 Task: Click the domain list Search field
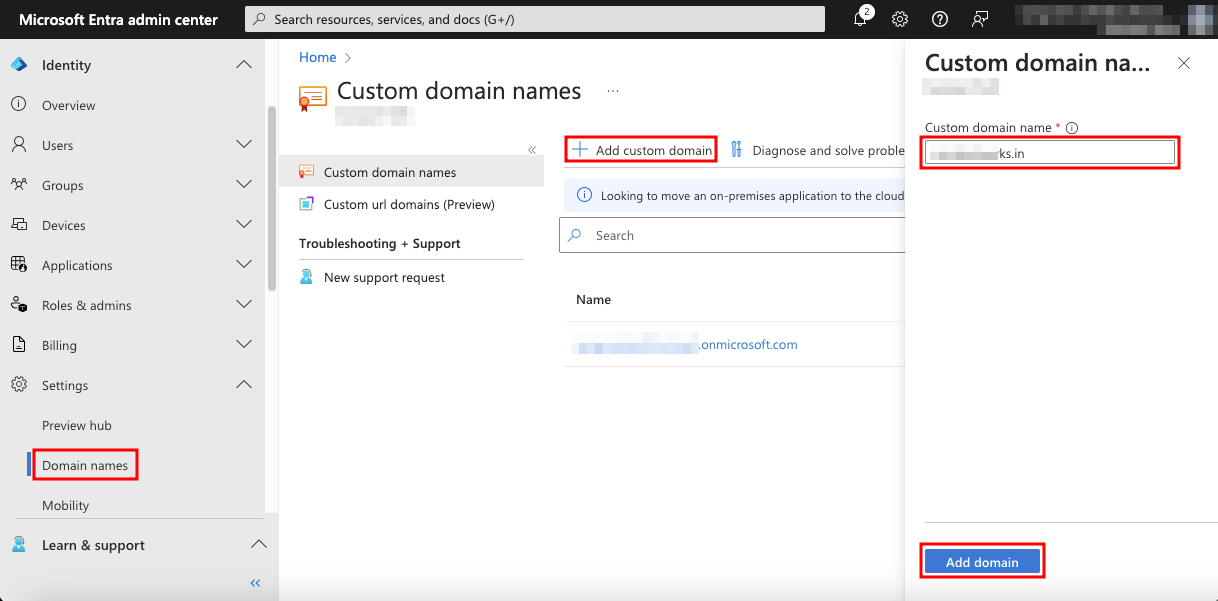(732, 236)
